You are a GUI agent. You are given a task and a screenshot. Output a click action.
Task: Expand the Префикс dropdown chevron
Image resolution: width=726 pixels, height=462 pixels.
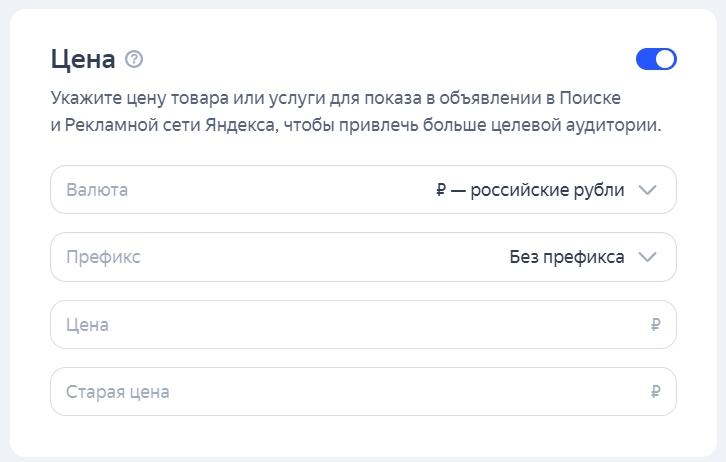tap(647, 257)
